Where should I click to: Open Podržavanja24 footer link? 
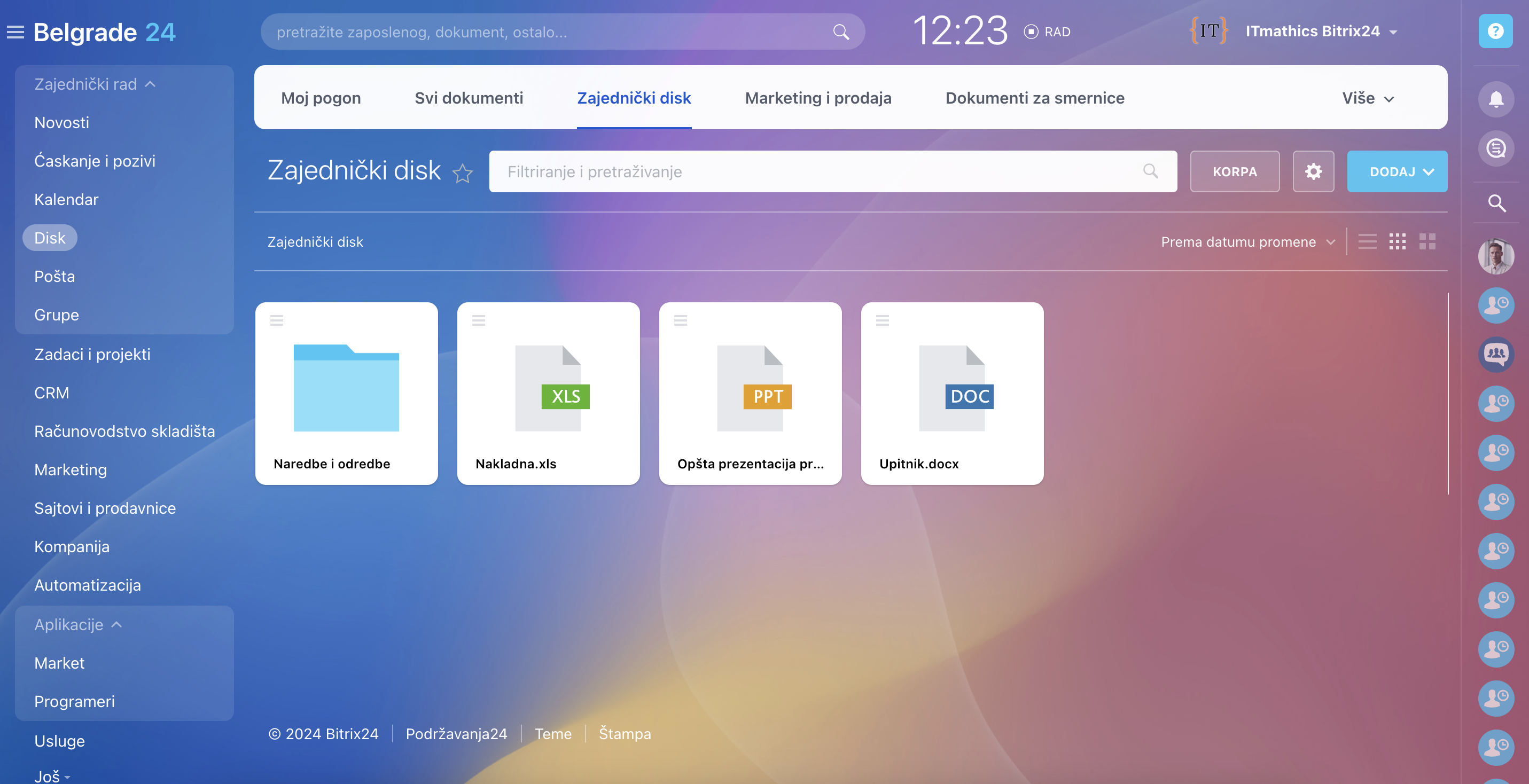456,734
